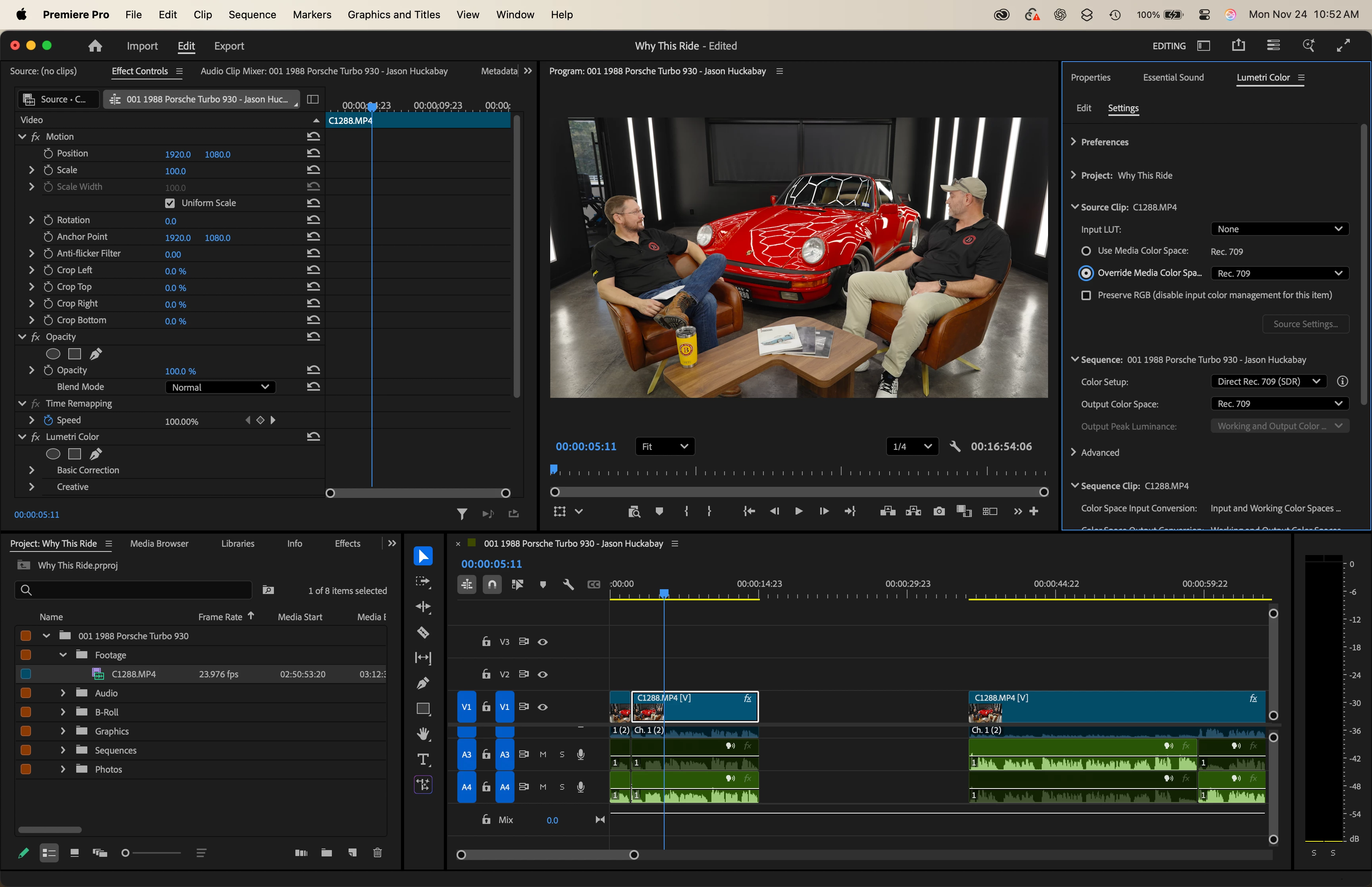The image size is (1372, 887).
Task: Click Program Monitor playhead marker
Action: (553, 470)
